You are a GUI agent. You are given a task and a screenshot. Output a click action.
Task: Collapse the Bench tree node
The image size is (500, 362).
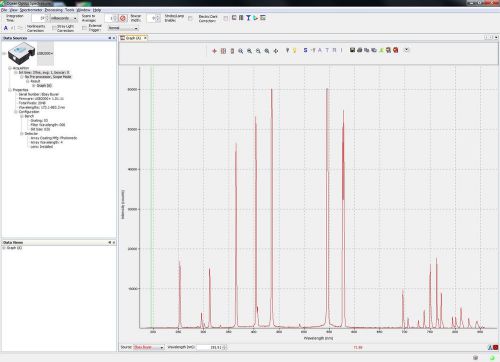coord(22,116)
